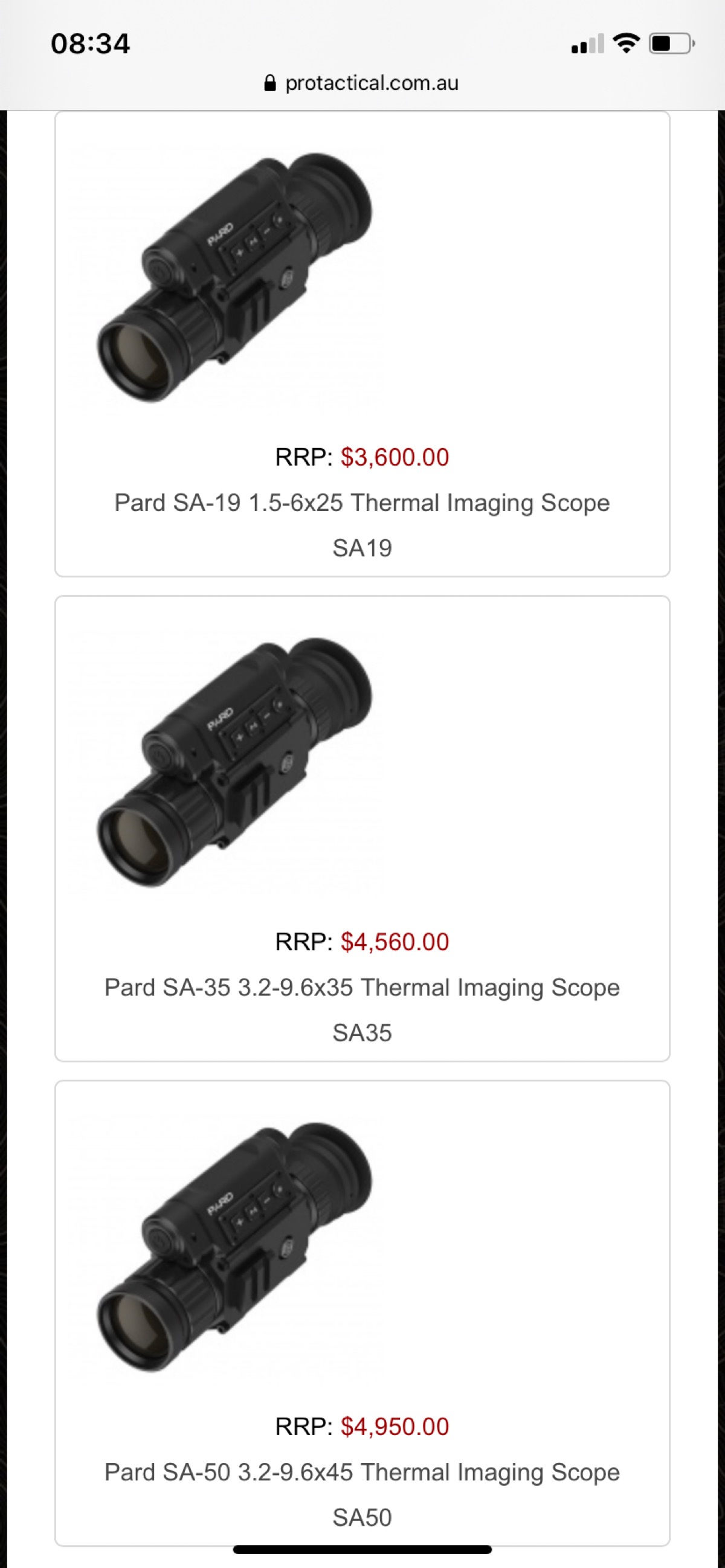Open the Pard SA-19 scope product image
This screenshot has height=1568, width=725.
tap(234, 278)
